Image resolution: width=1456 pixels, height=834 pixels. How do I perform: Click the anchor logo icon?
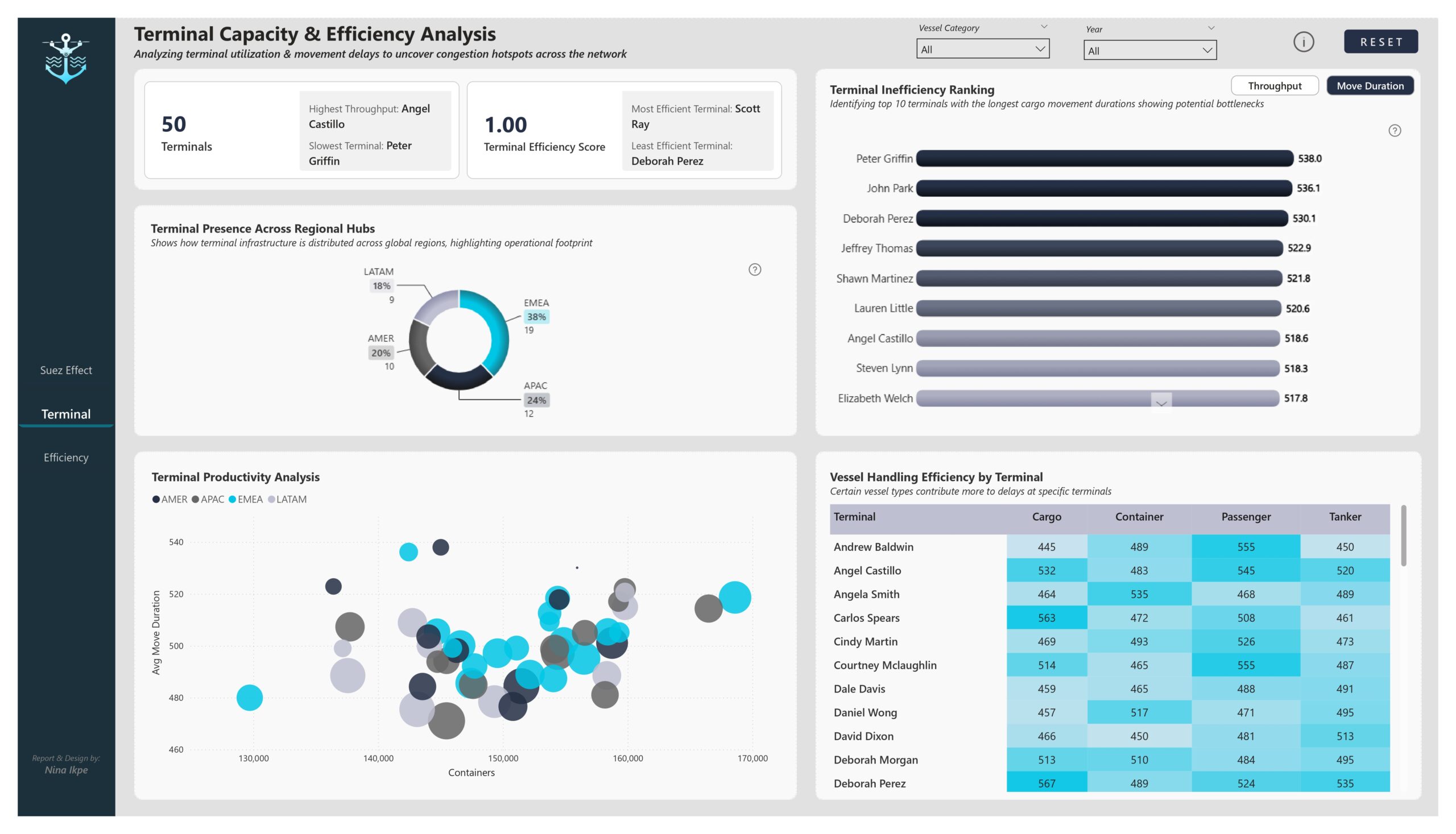[x=66, y=58]
